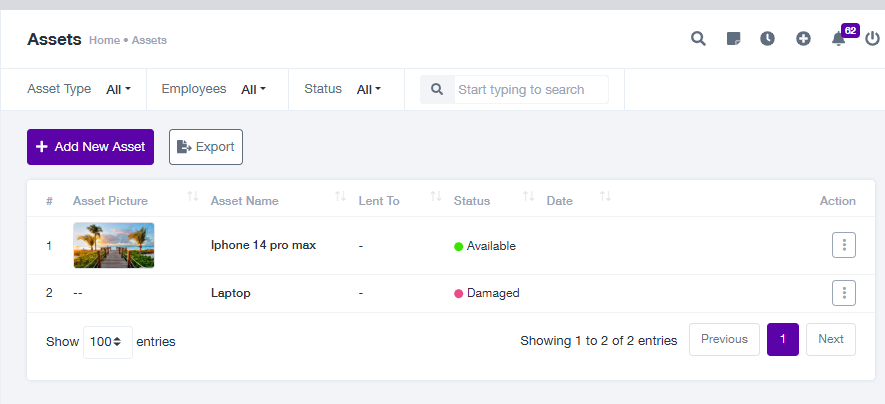
Task: Click the Showing 1 to 2 of 2 entries text
Action: [599, 341]
